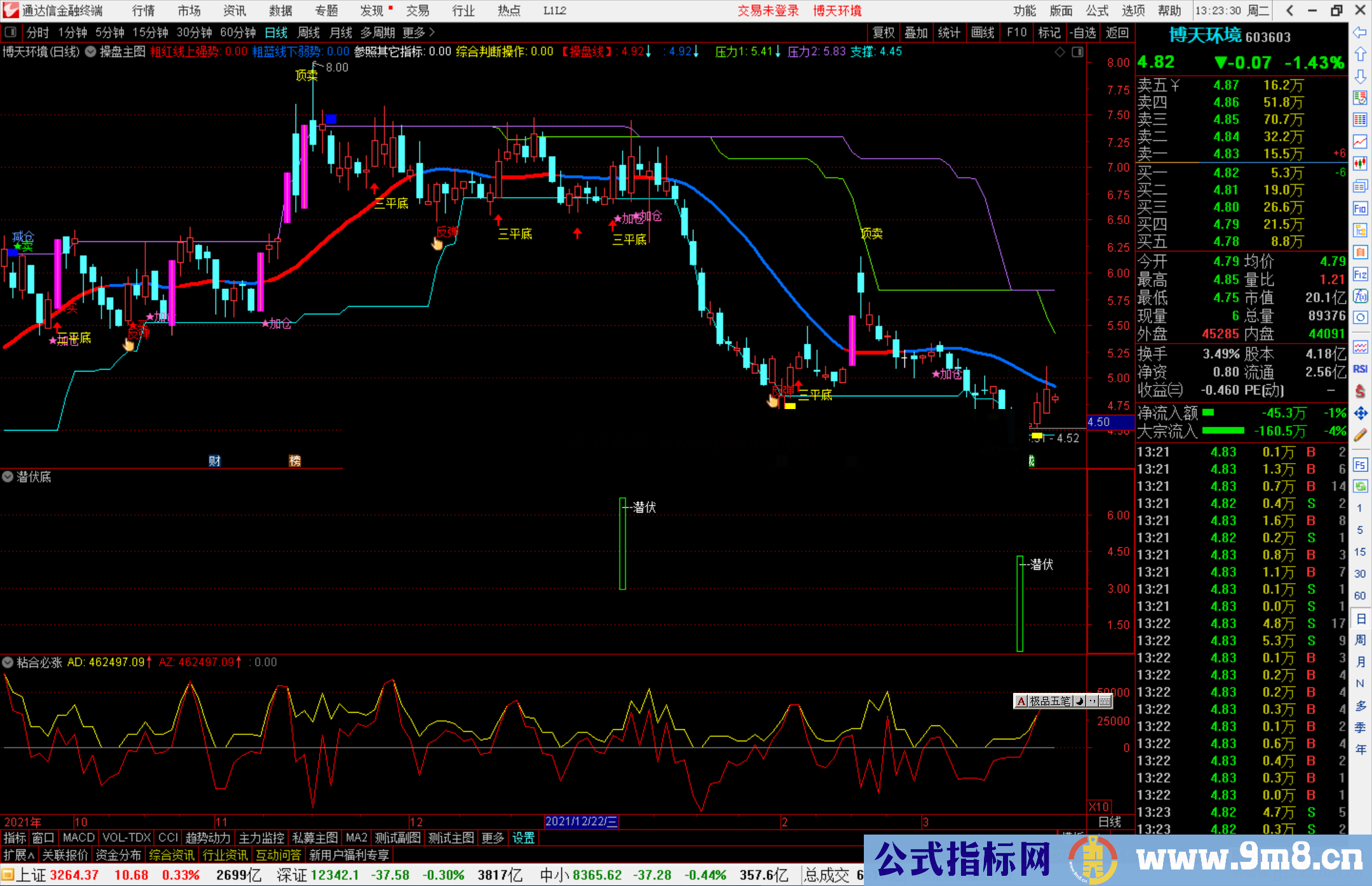Click the line trend chart sidebar icon

click(x=1360, y=142)
